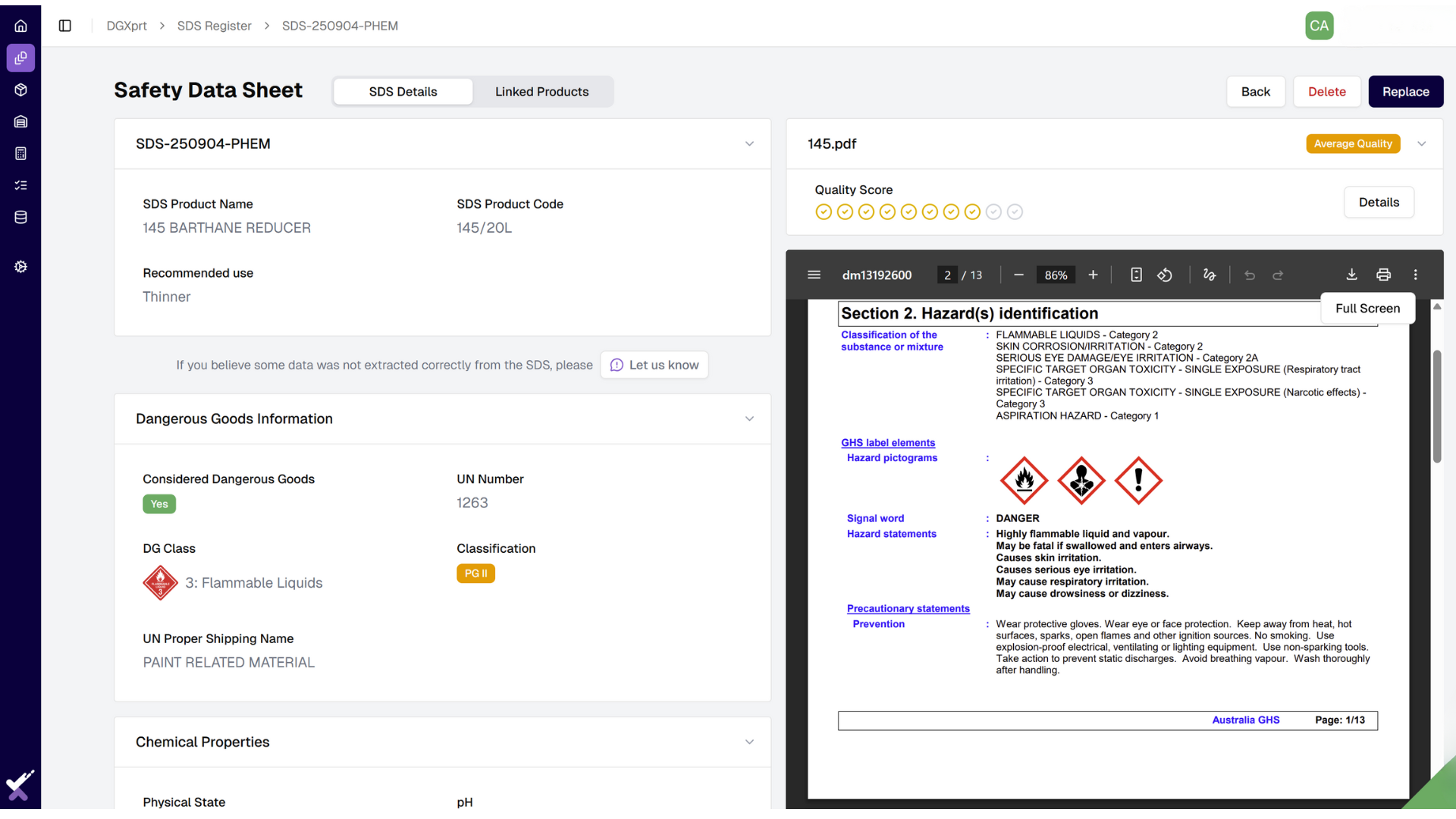Open the calculator section in the sidebar

click(x=20, y=153)
